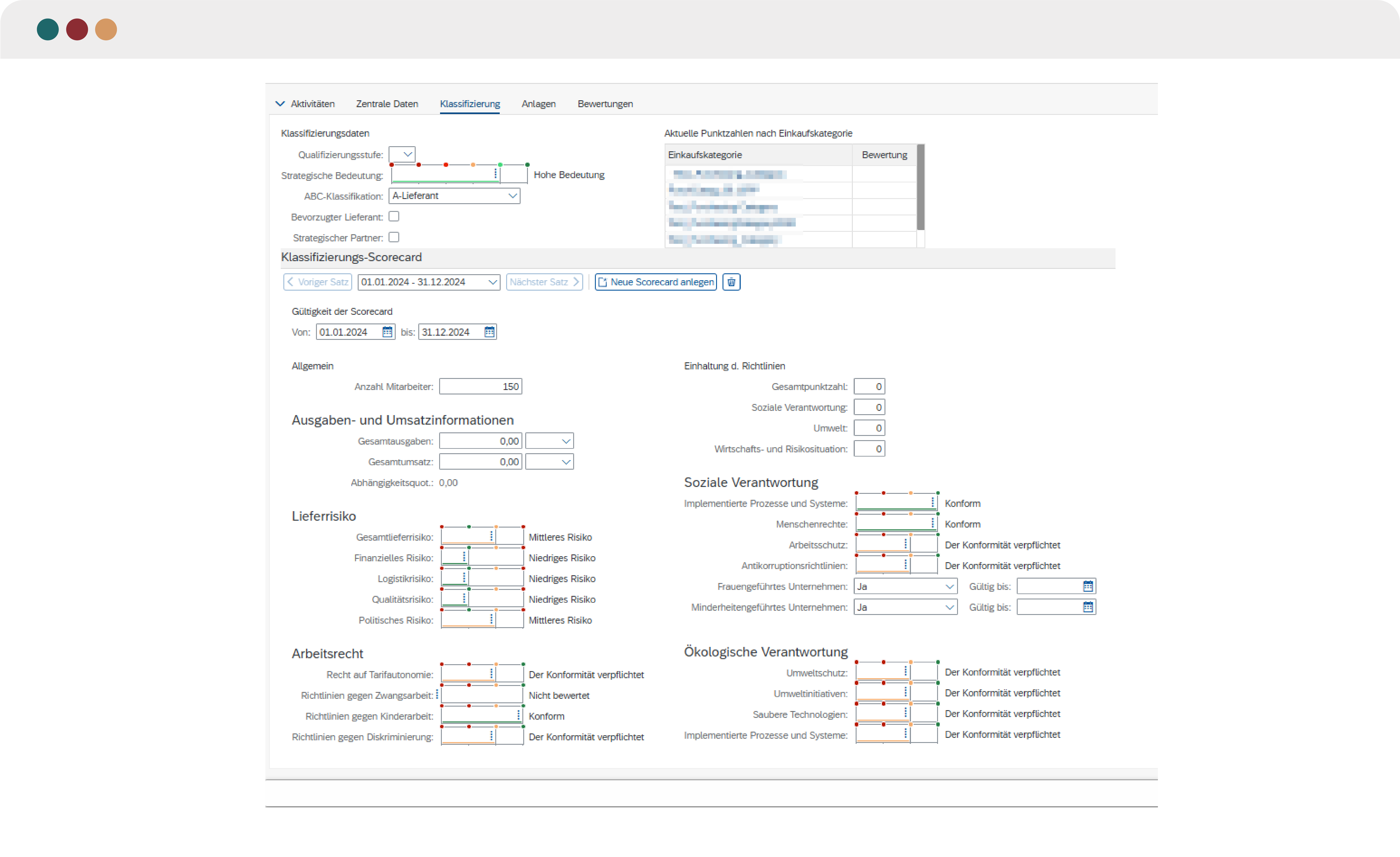Click the Voriger Satz button
This screenshot has width=1400, height=857.
click(318, 282)
